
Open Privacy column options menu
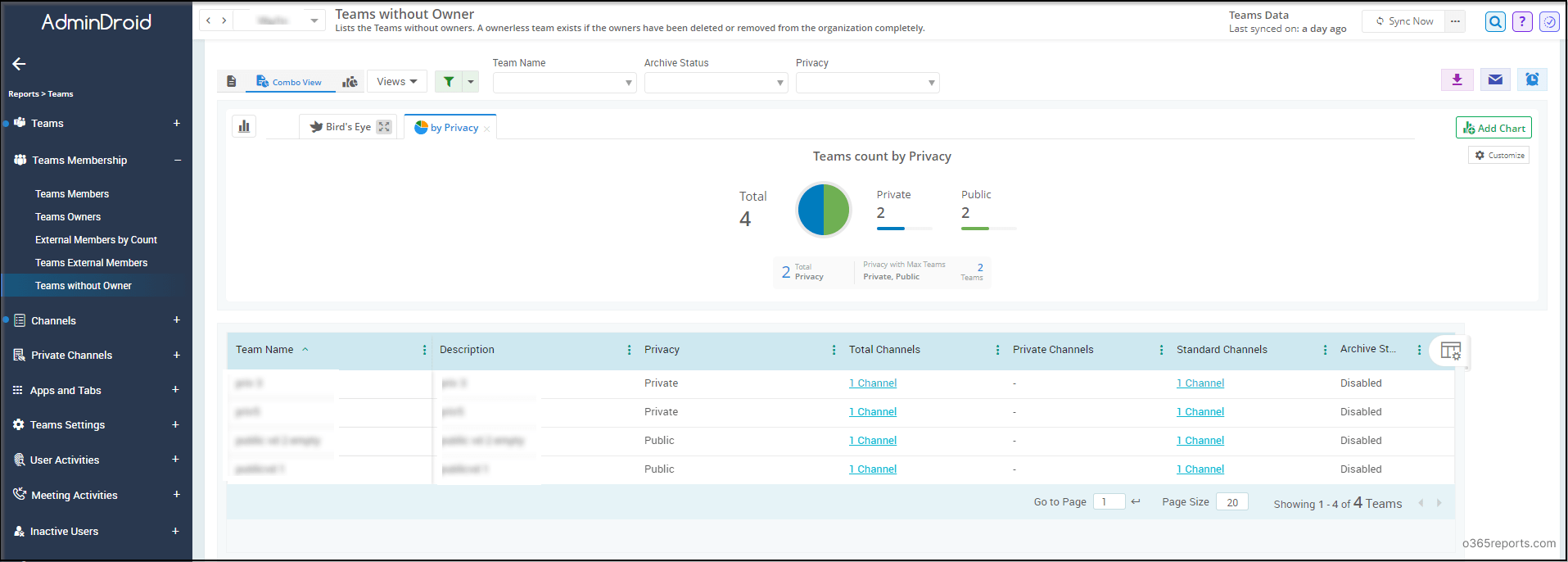834,350
